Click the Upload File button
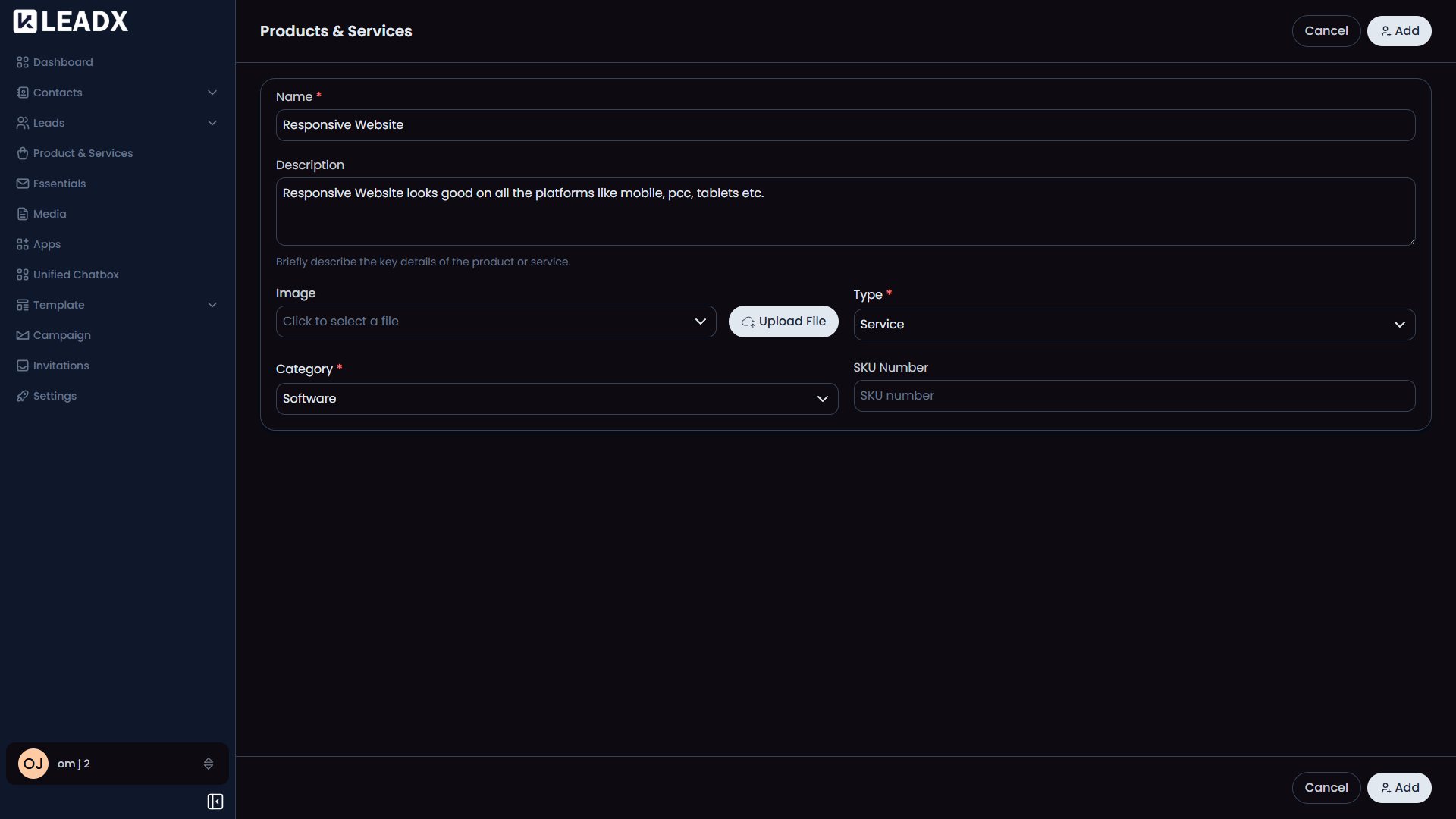Image resolution: width=1456 pixels, height=819 pixels. point(783,321)
